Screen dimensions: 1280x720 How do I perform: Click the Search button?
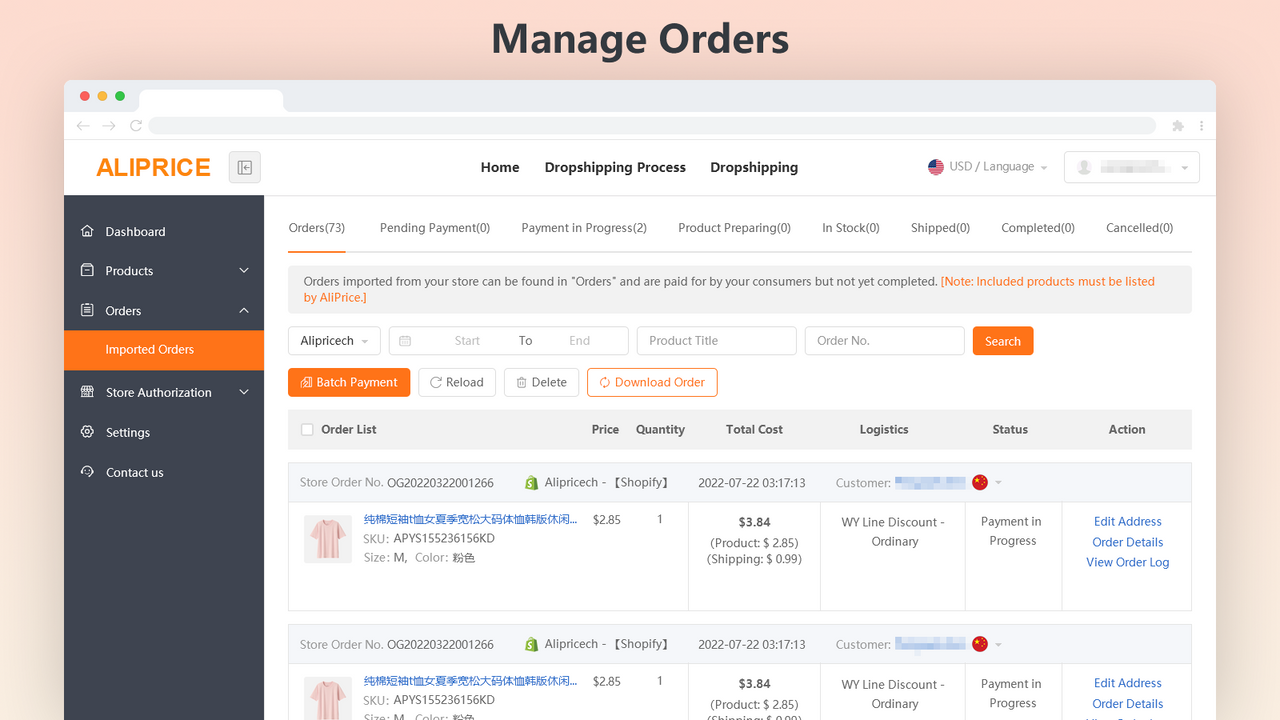tap(1002, 340)
